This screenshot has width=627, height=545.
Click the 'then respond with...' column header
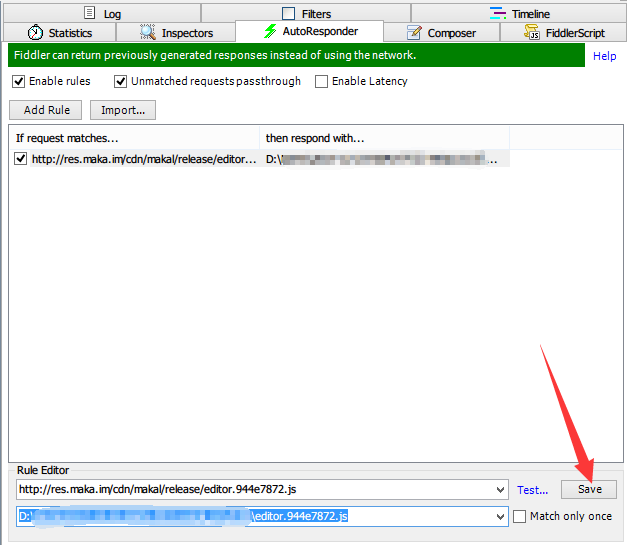(385, 138)
